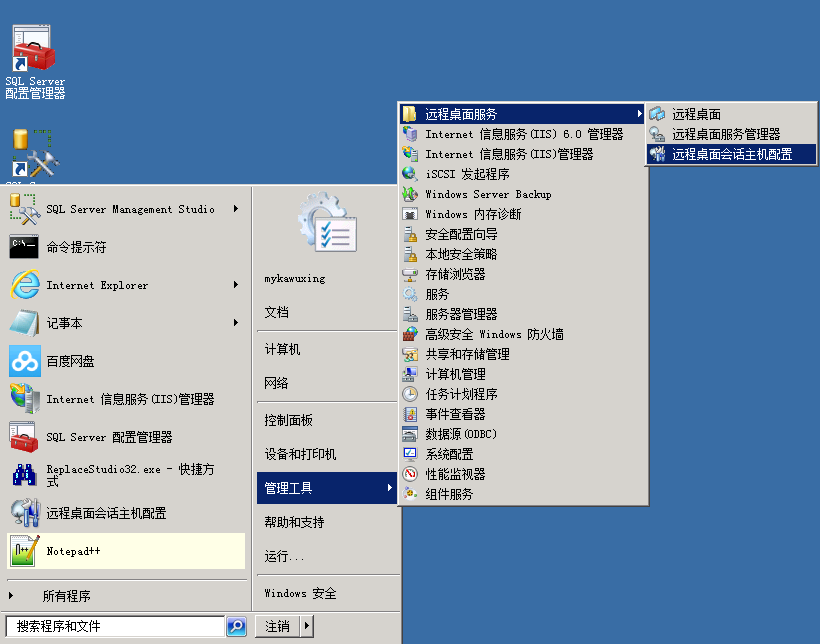Viewport: 820px width, 644px height.
Task: Click the Windows 内存诊断 chip icon
Action: 409,214
